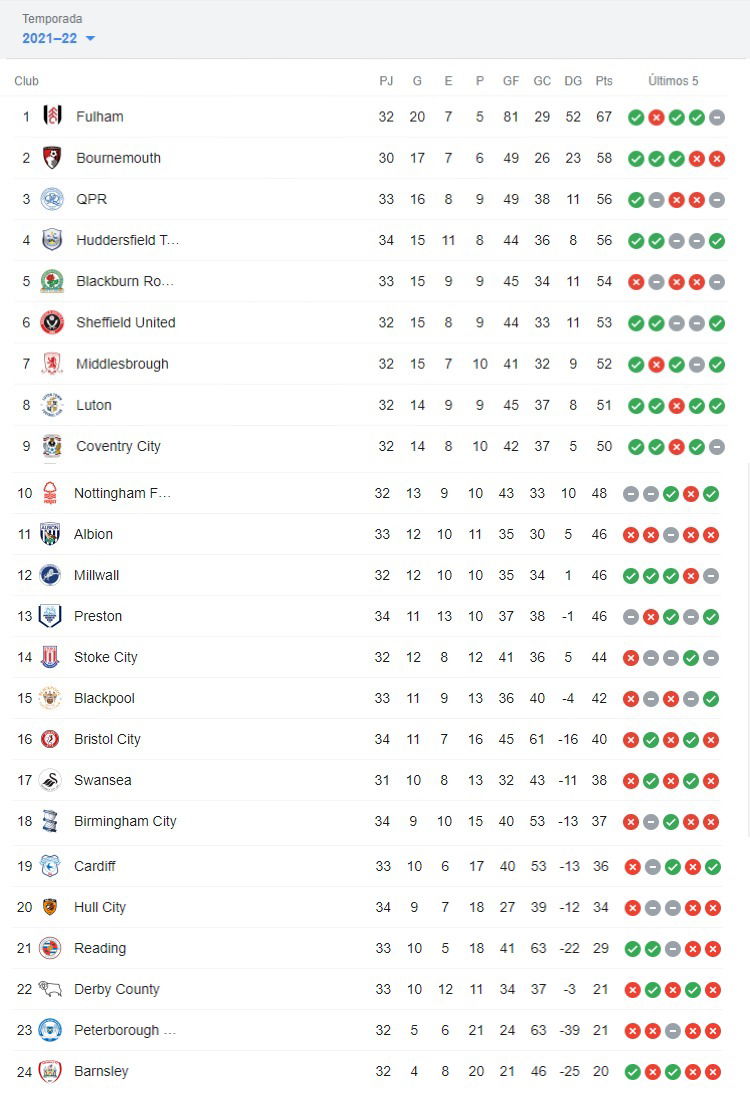Image resolution: width=750 pixels, height=1112 pixels.
Task: Open the Coventry City team link
Action: click(118, 446)
